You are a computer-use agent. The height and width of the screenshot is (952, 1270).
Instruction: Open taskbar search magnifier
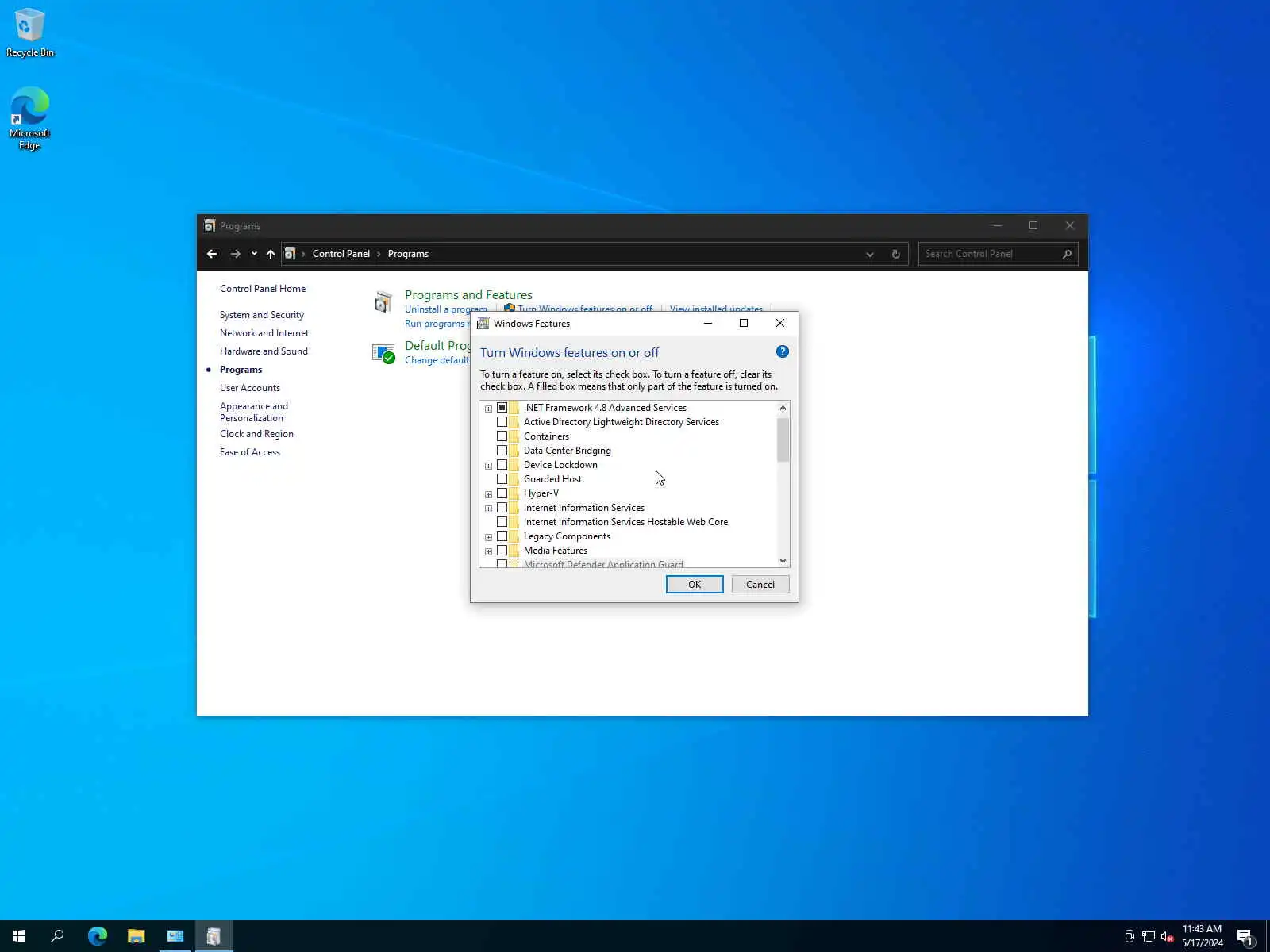[x=57, y=936]
